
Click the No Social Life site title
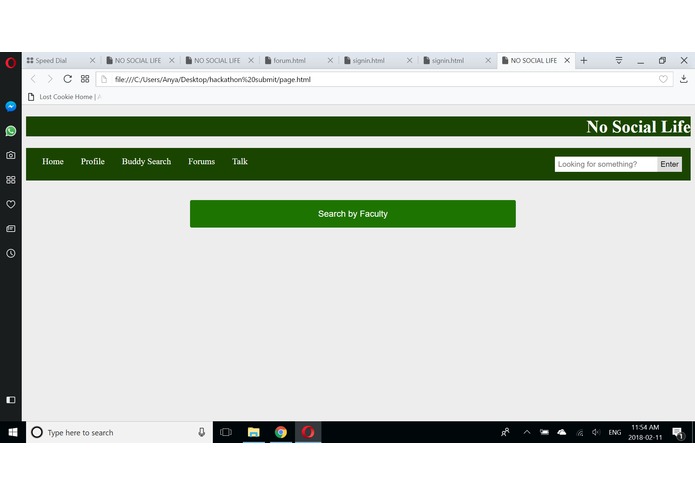coord(638,127)
